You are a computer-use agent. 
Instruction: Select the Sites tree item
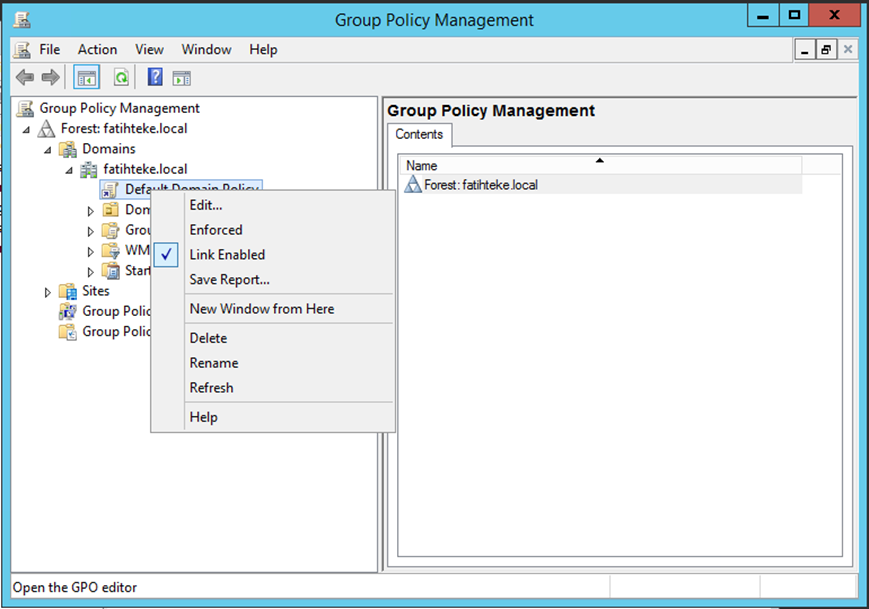coord(96,291)
